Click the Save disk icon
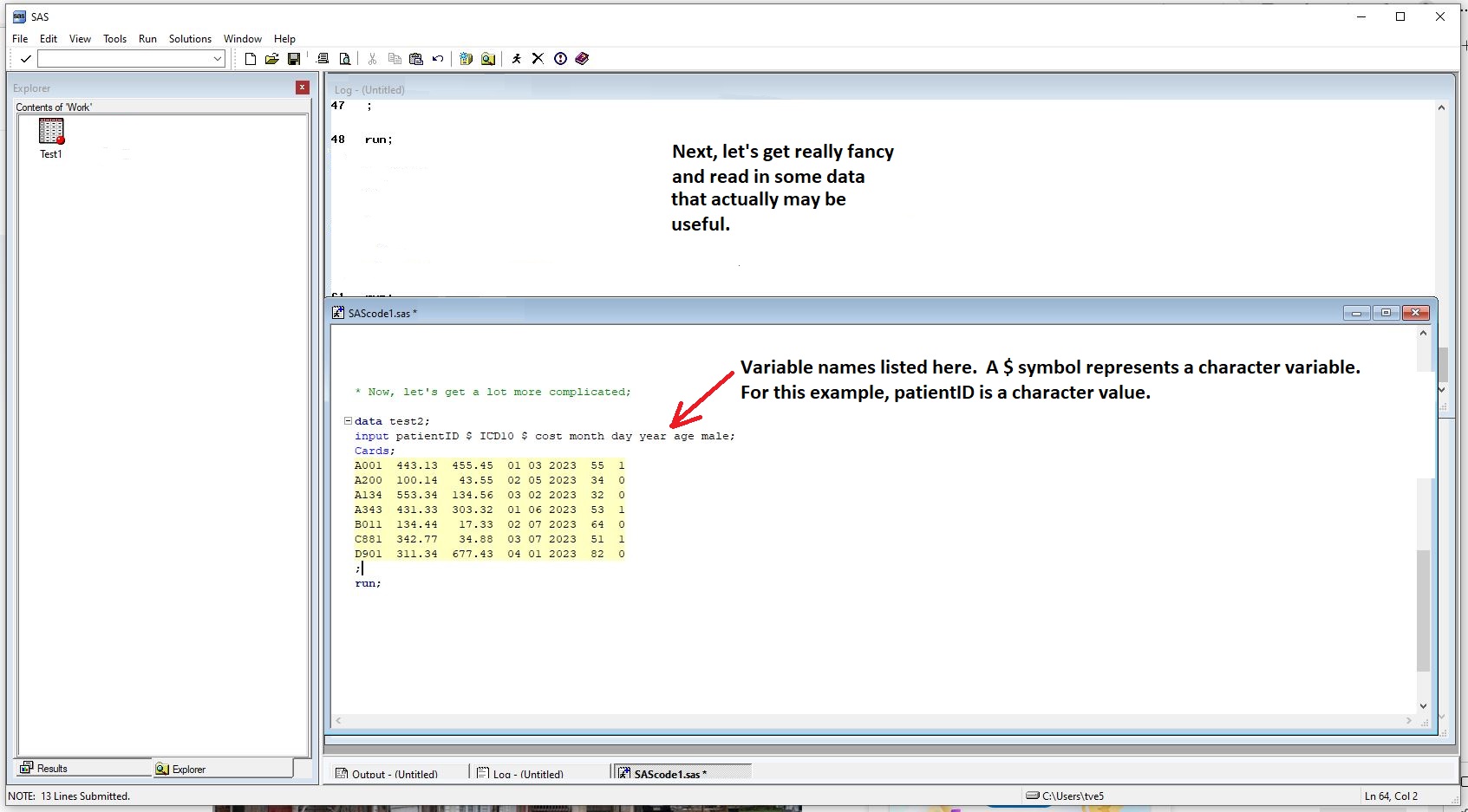The height and width of the screenshot is (812, 1468). (x=294, y=59)
